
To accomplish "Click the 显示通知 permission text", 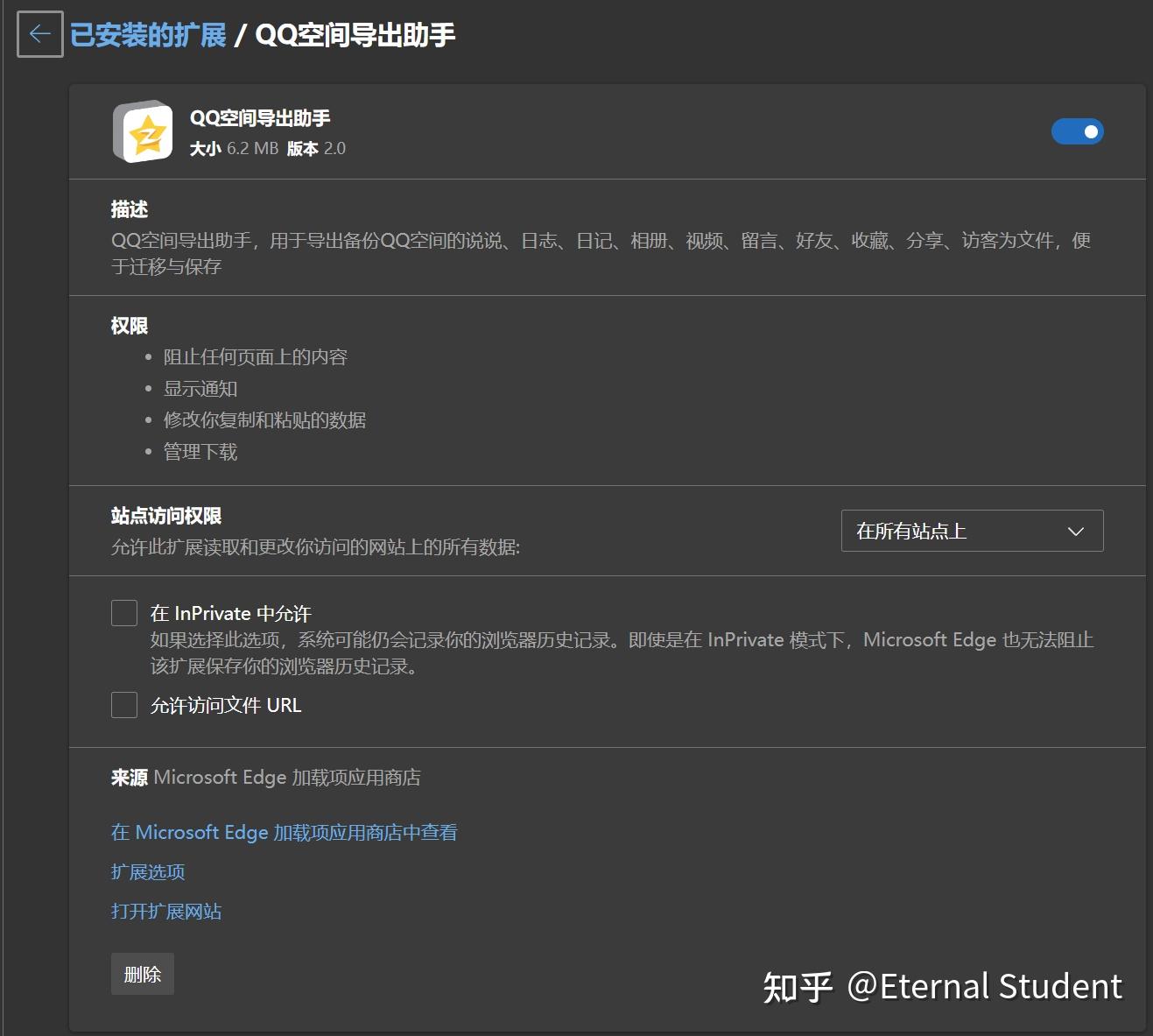I will click(x=200, y=389).
